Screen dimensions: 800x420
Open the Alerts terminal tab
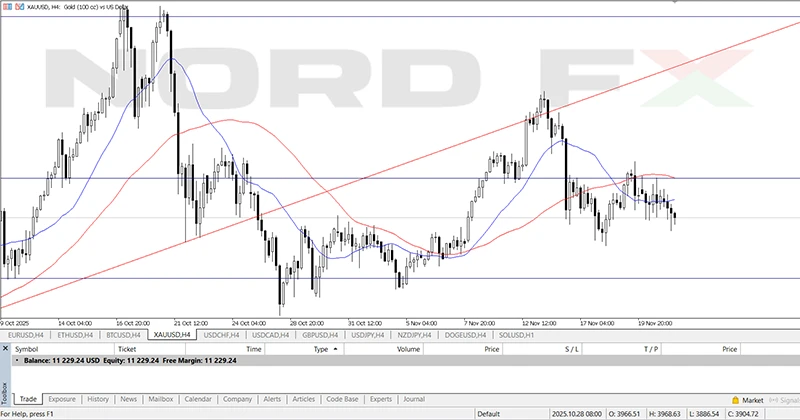click(272, 399)
